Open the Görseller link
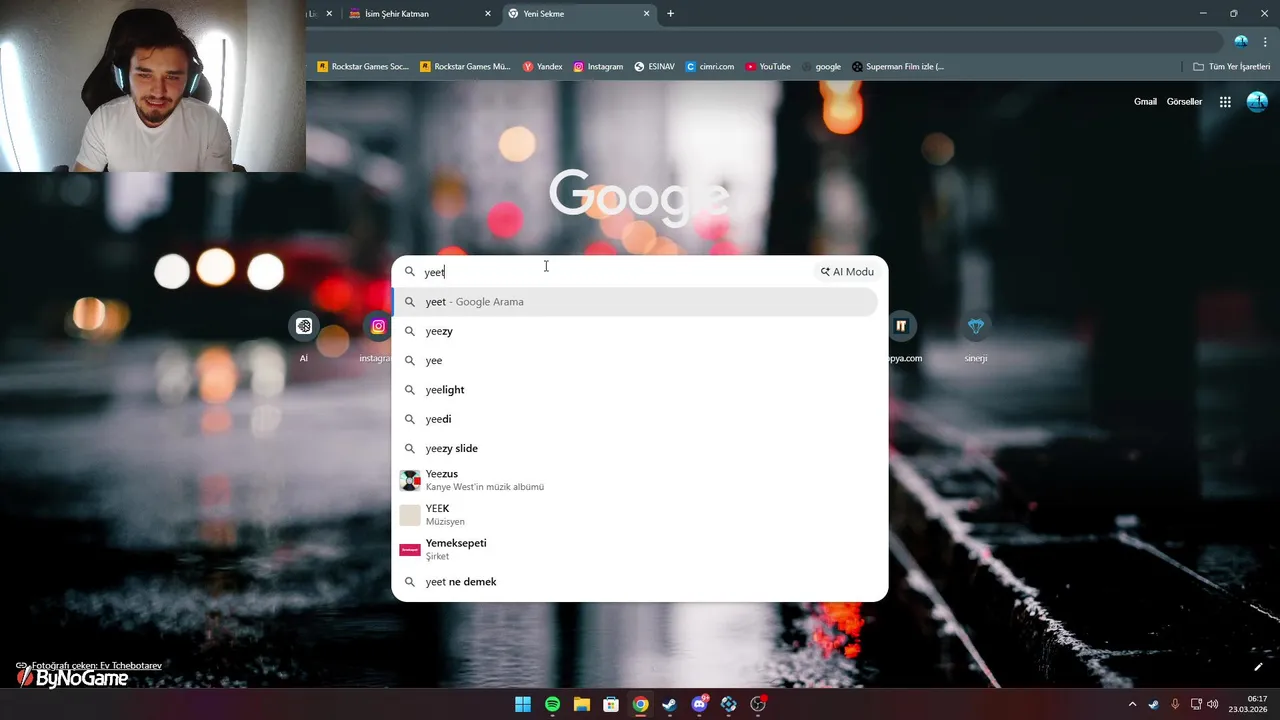 pyautogui.click(x=1184, y=102)
